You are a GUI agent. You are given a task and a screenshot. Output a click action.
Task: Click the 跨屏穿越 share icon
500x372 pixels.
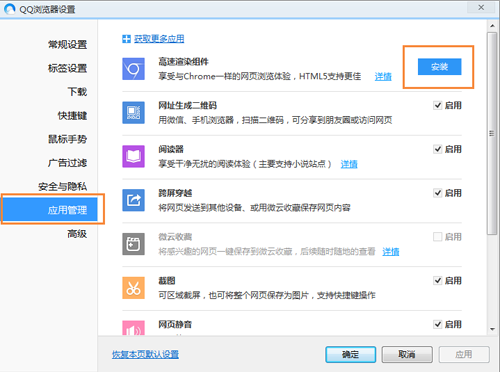tap(133, 200)
